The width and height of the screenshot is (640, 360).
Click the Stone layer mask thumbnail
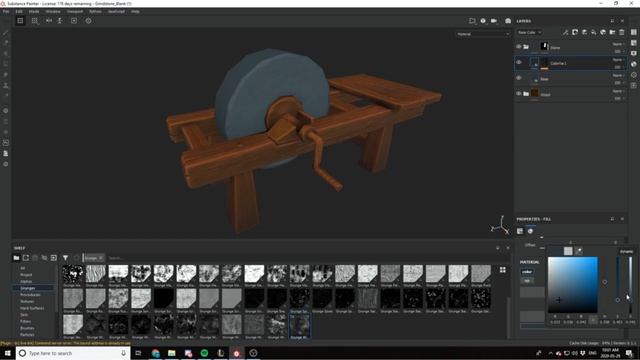point(544,47)
